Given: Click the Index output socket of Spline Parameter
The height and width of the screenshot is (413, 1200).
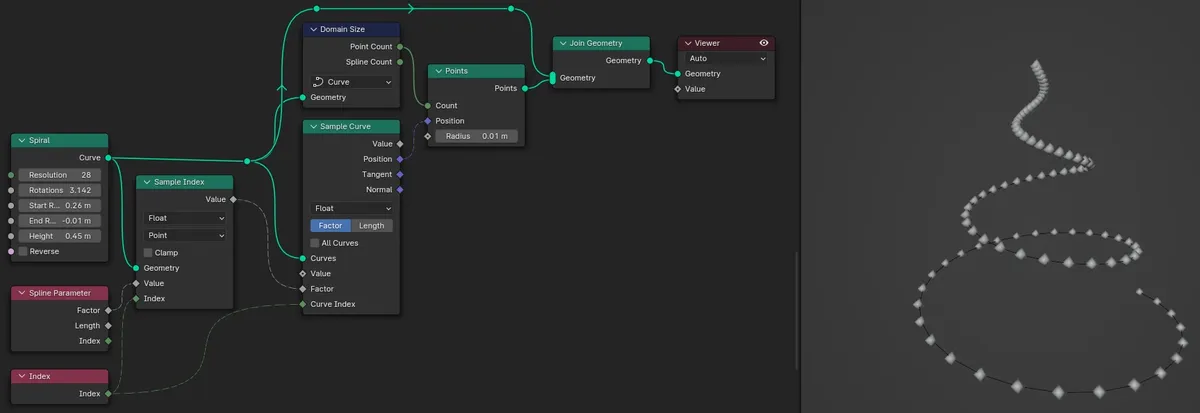Looking at the screenshot, I should click(108, 341).
